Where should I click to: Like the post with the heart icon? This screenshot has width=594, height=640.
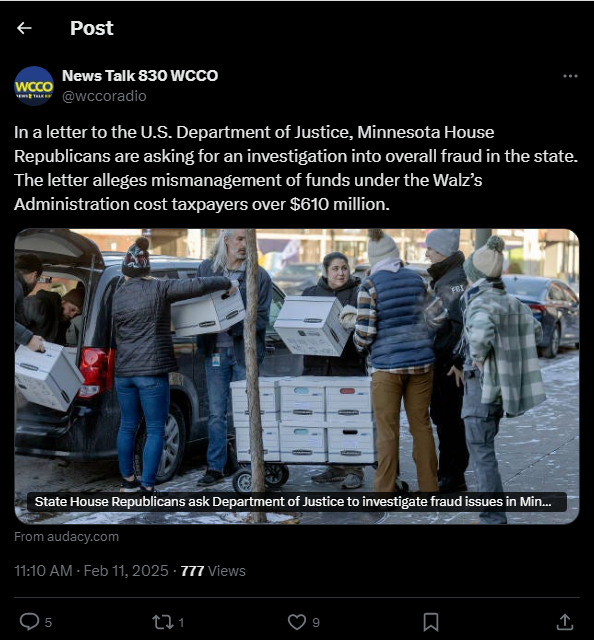pos(297,622)
